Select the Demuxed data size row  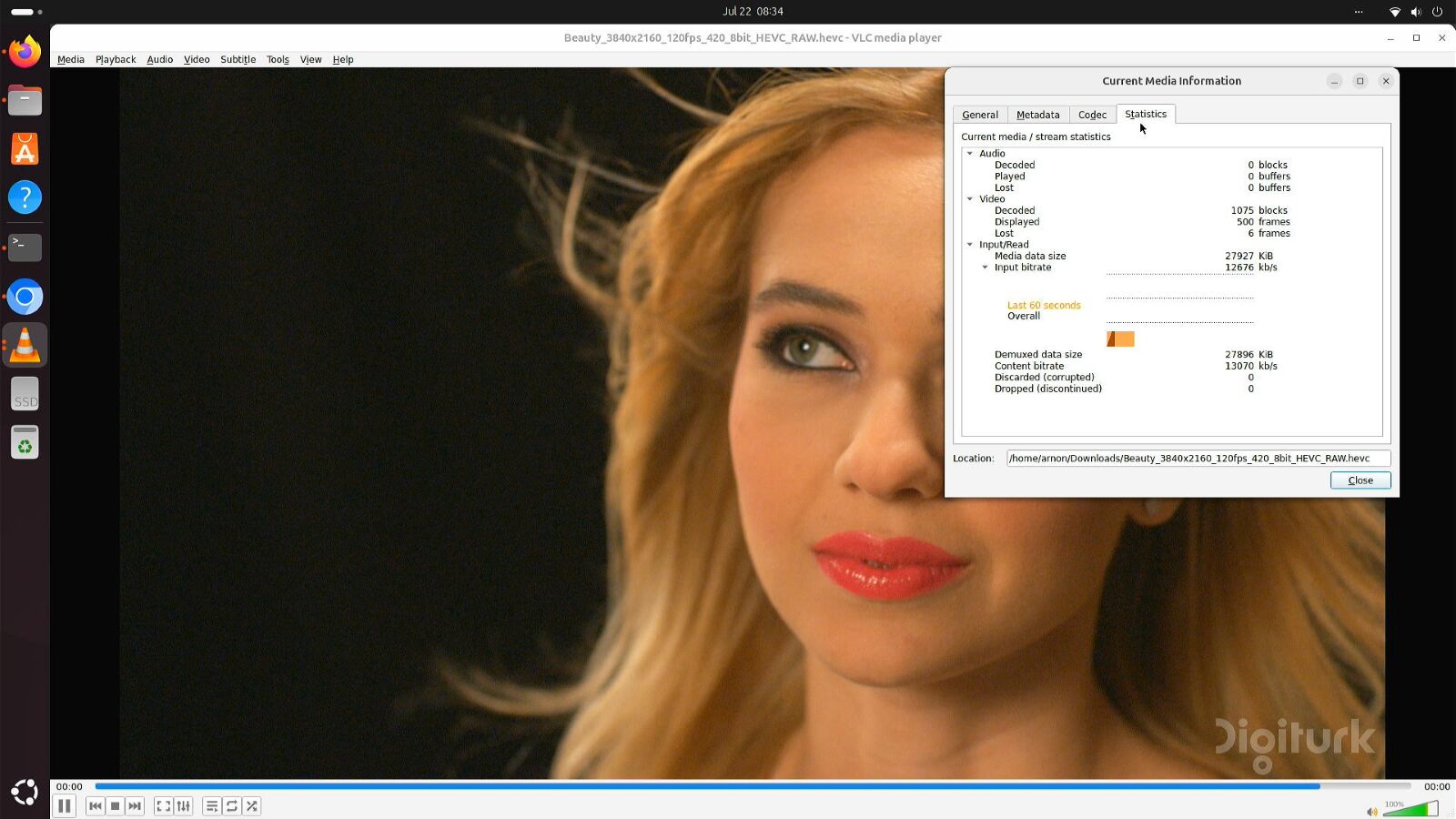click(x=1172, y=355)
